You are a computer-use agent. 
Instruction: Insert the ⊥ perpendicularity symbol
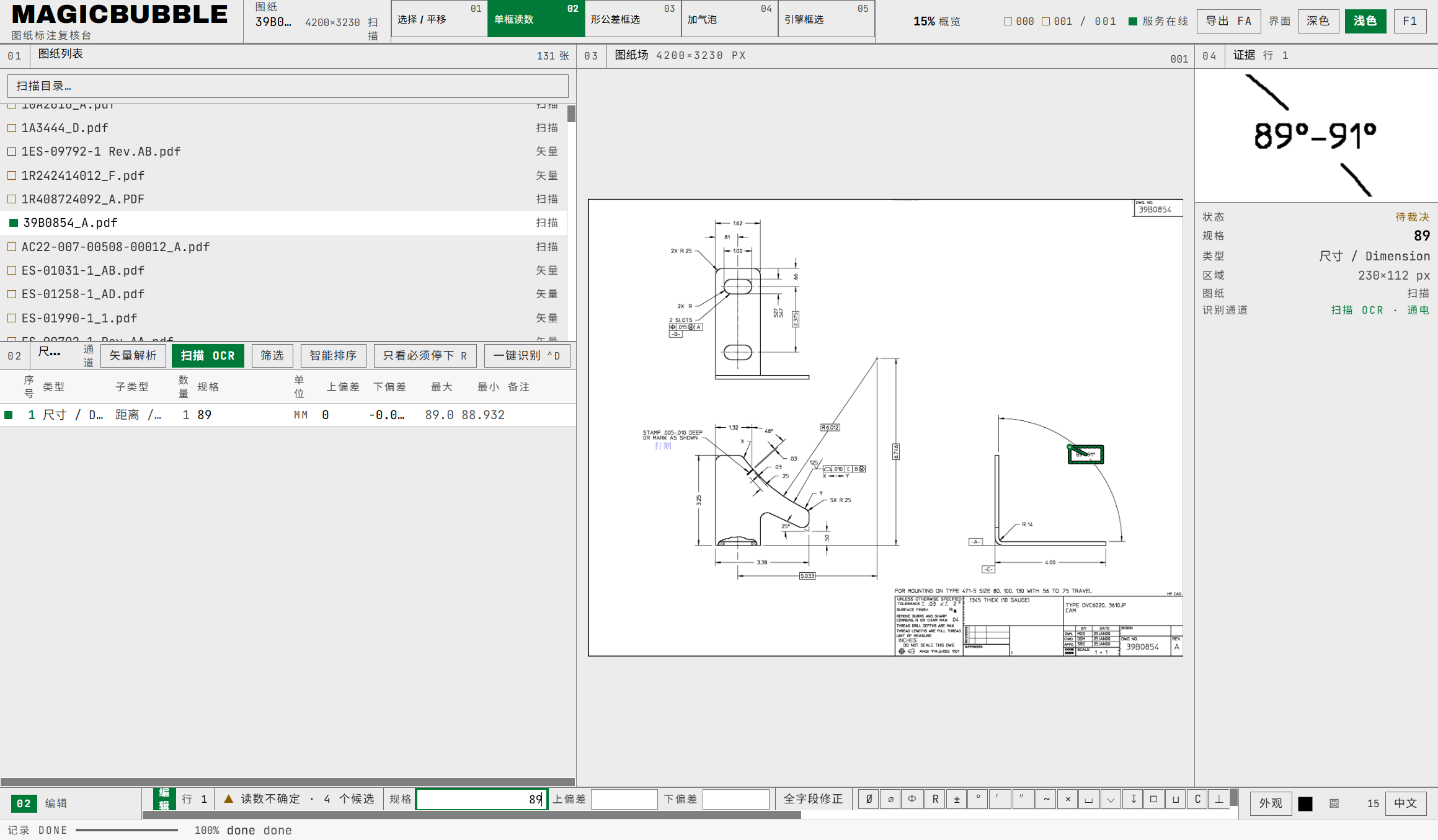point(1219,799)
